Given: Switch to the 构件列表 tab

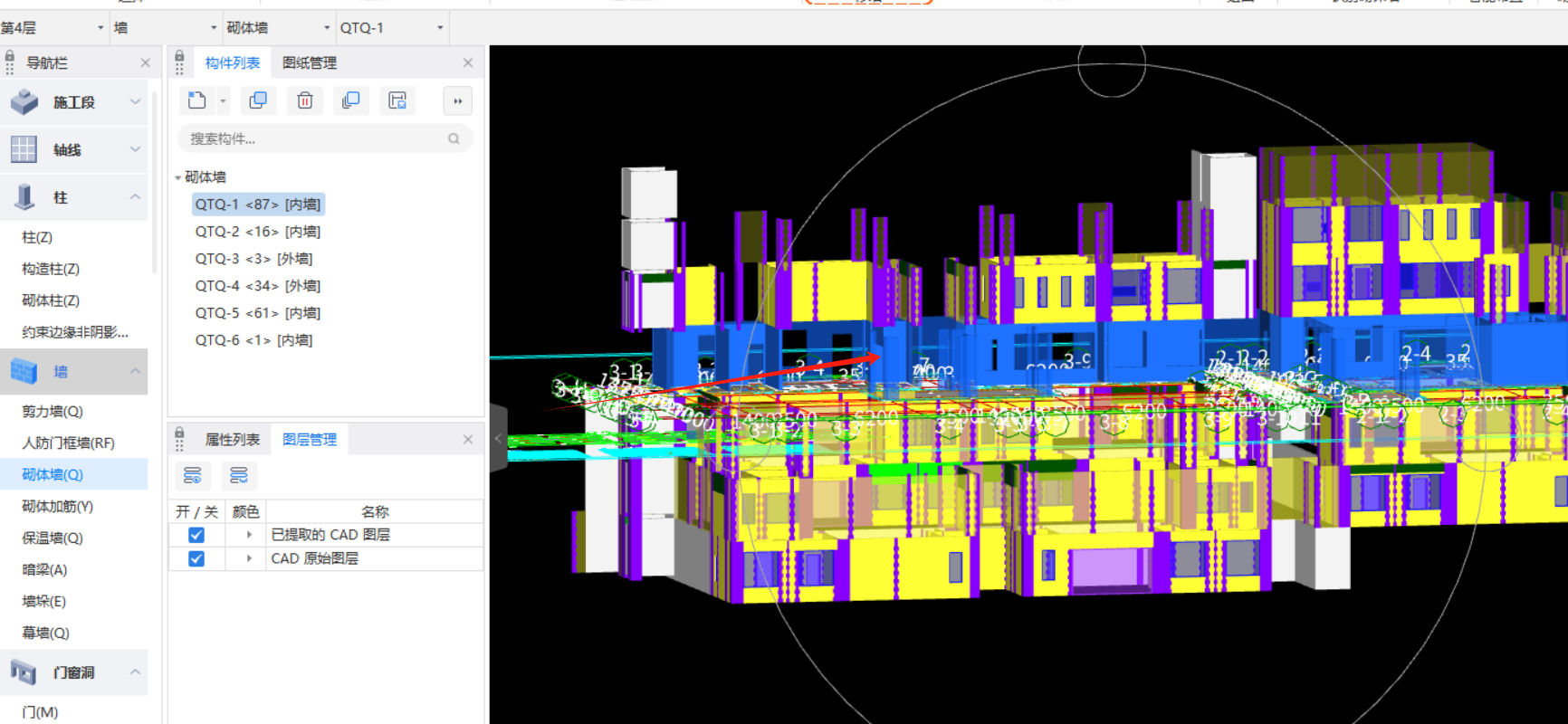Looking at the screenshot, I should pyautogui.click(x=233, y=62).
